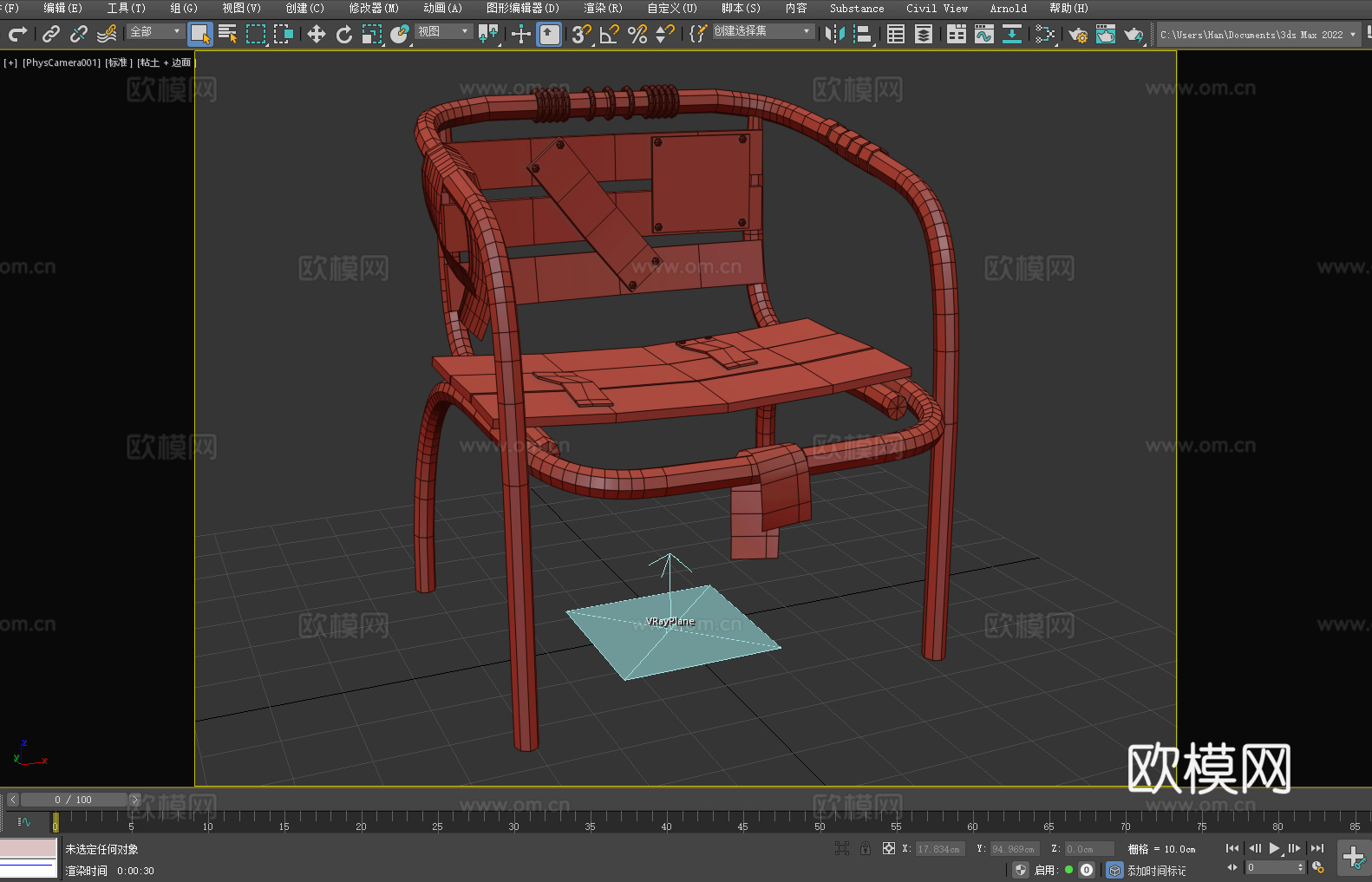This screenshot has width=1372, height=882.
Task: Open Render Setup teapot gear icon
Action: pos(1078,34)
